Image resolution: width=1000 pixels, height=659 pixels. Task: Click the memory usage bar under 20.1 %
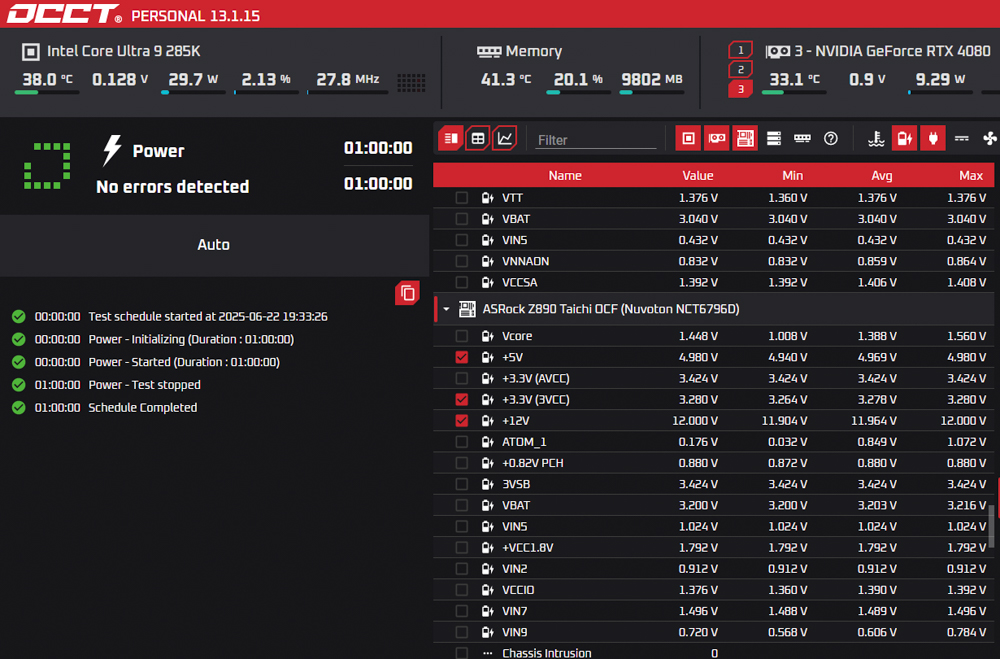coord(578,93)
